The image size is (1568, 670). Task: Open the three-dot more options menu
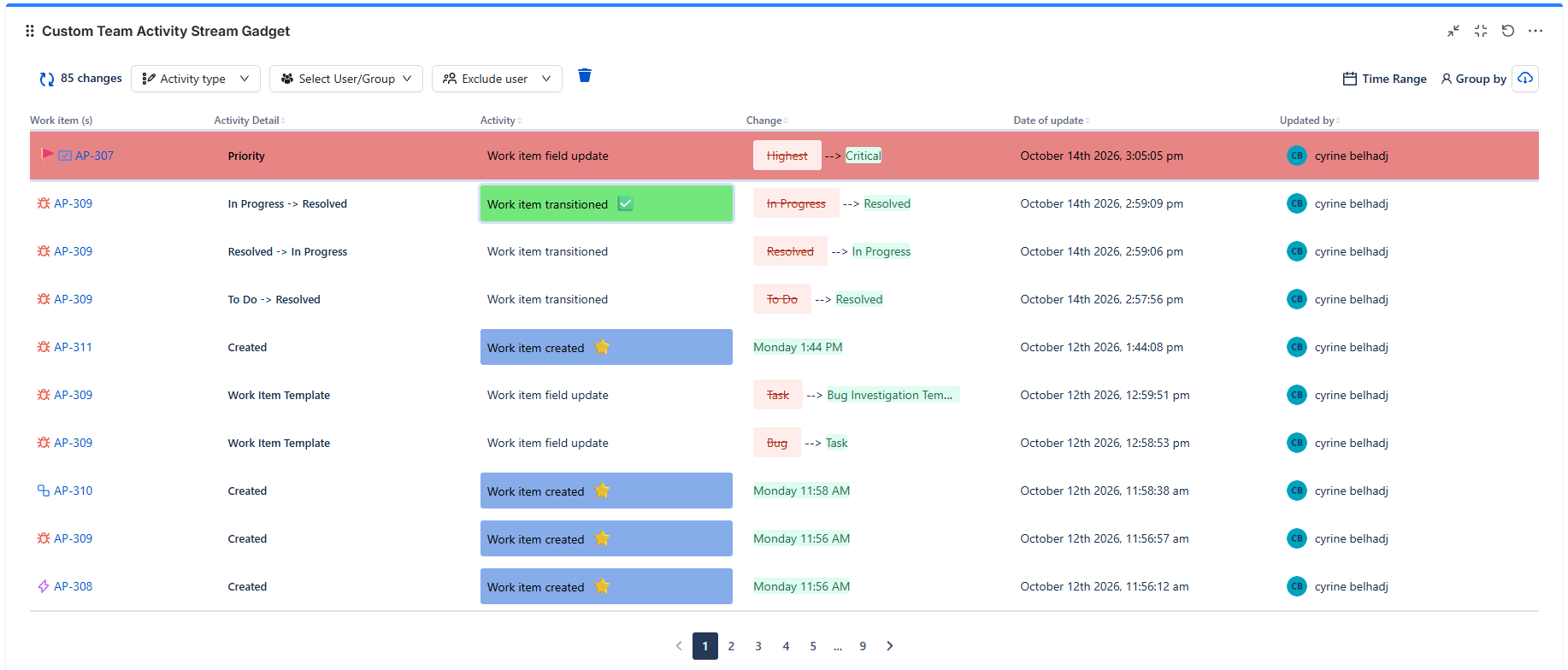(1536, 31)
